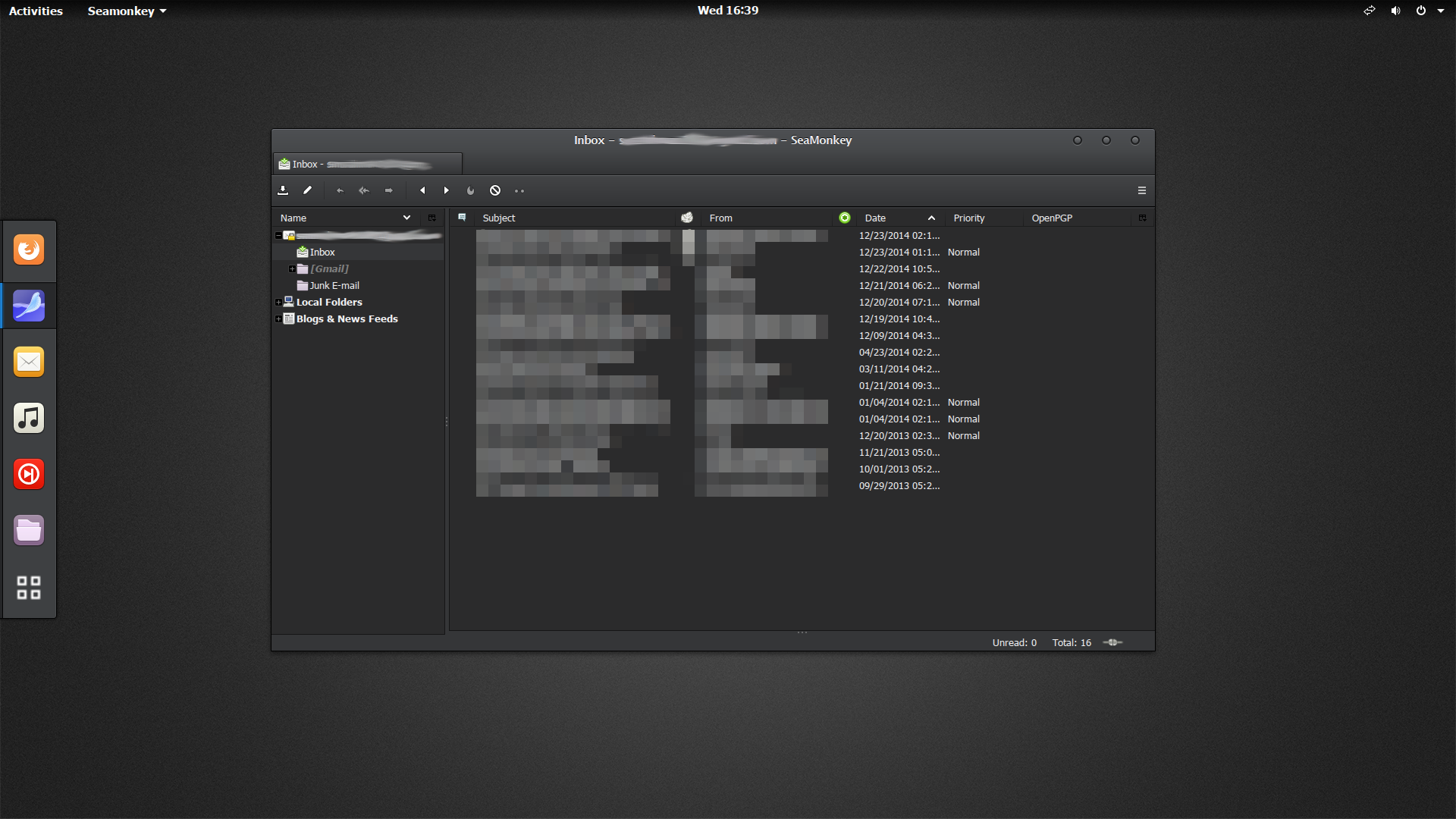Open the red media player dock icon
This screenshot has height=819, width=1456.
(29, 474)
